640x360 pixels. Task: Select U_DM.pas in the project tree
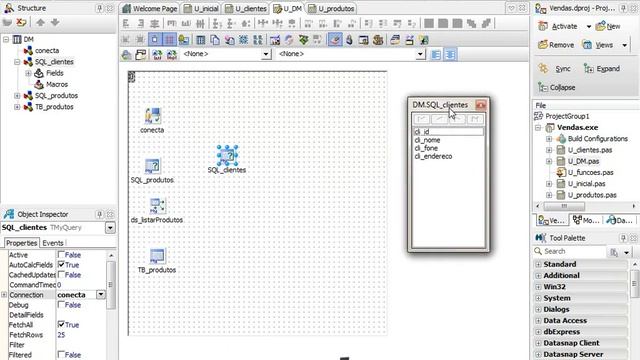584,161
